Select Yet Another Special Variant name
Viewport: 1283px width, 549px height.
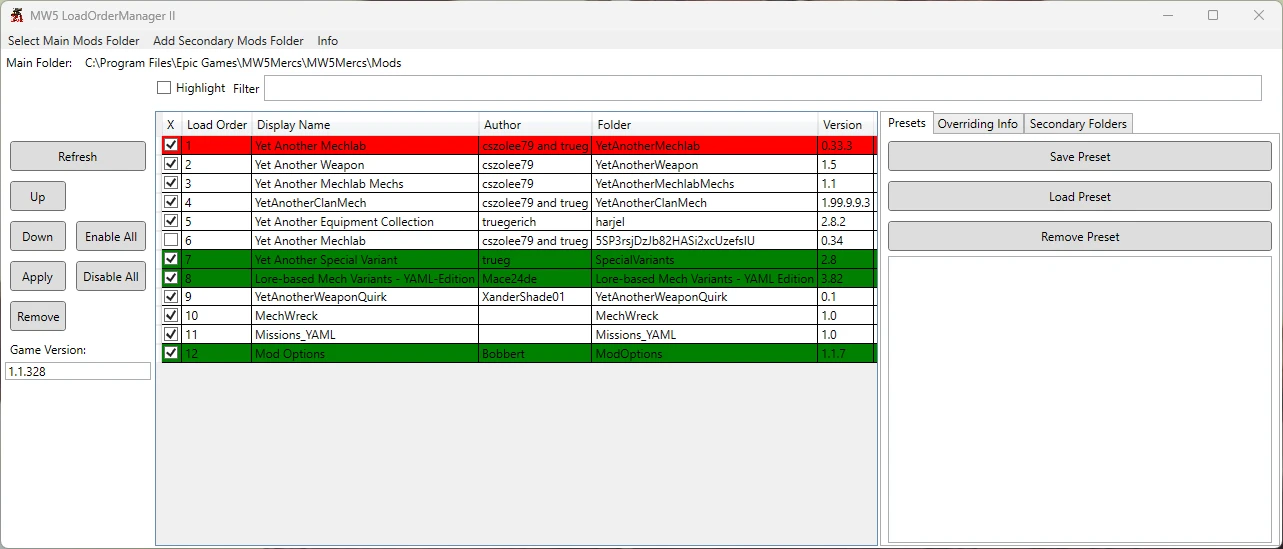(x=365, y=259)
